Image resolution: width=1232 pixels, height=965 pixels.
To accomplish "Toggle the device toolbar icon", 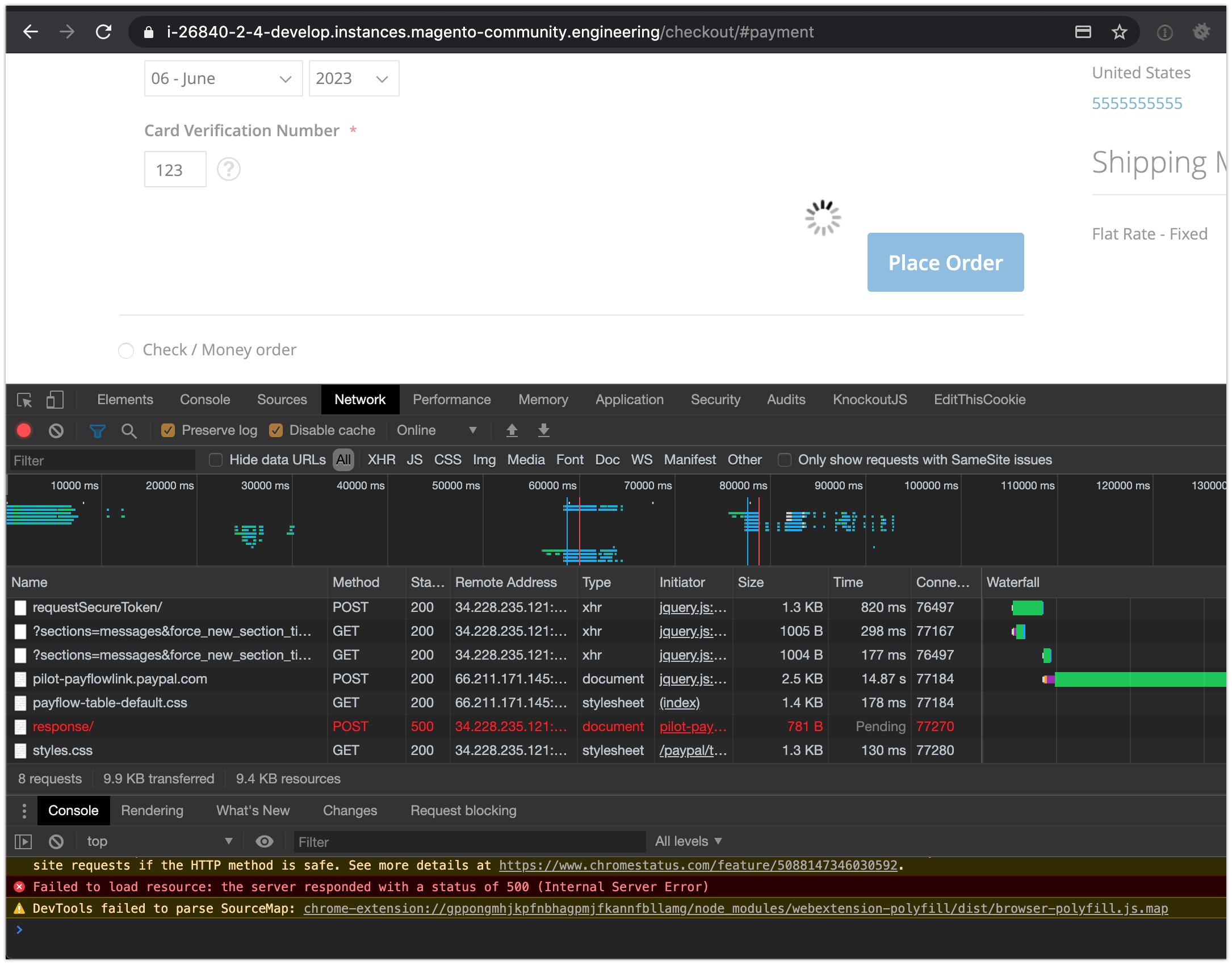I will pyautogui.click(x=55, y=400).
